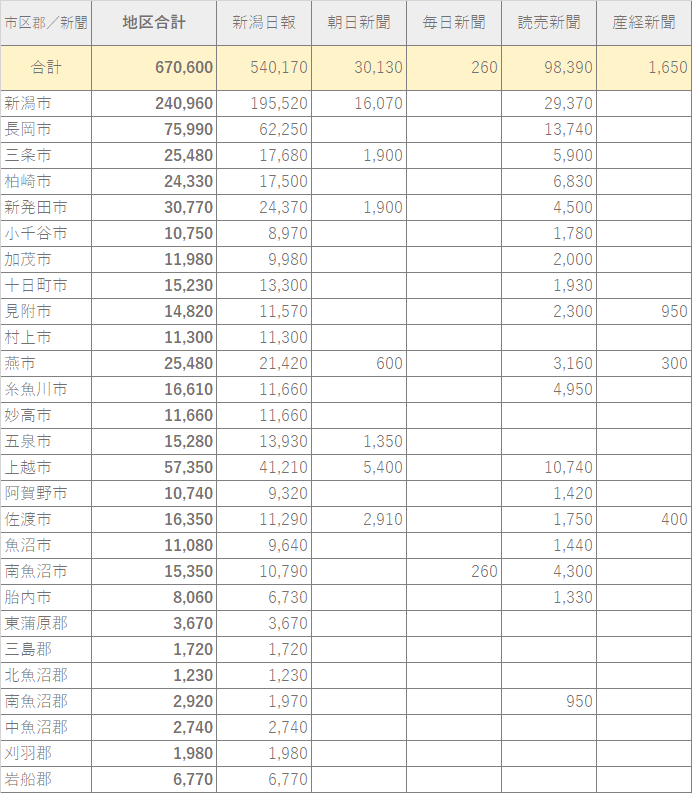Click the value 13,740
692x793 pixels.
click(x=568, y=129)
